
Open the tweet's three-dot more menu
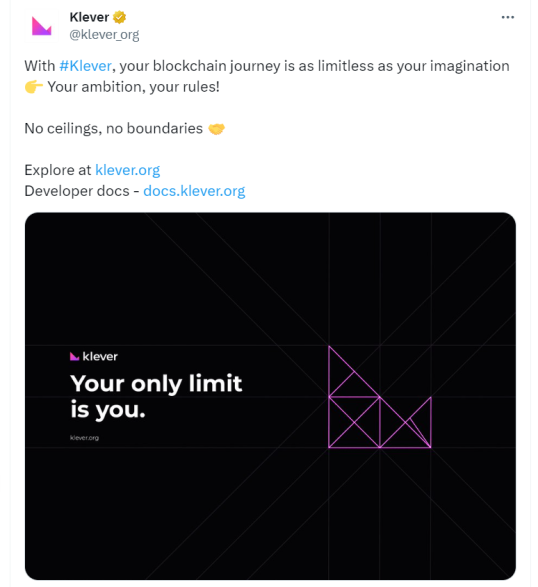[x=507, y=17]
